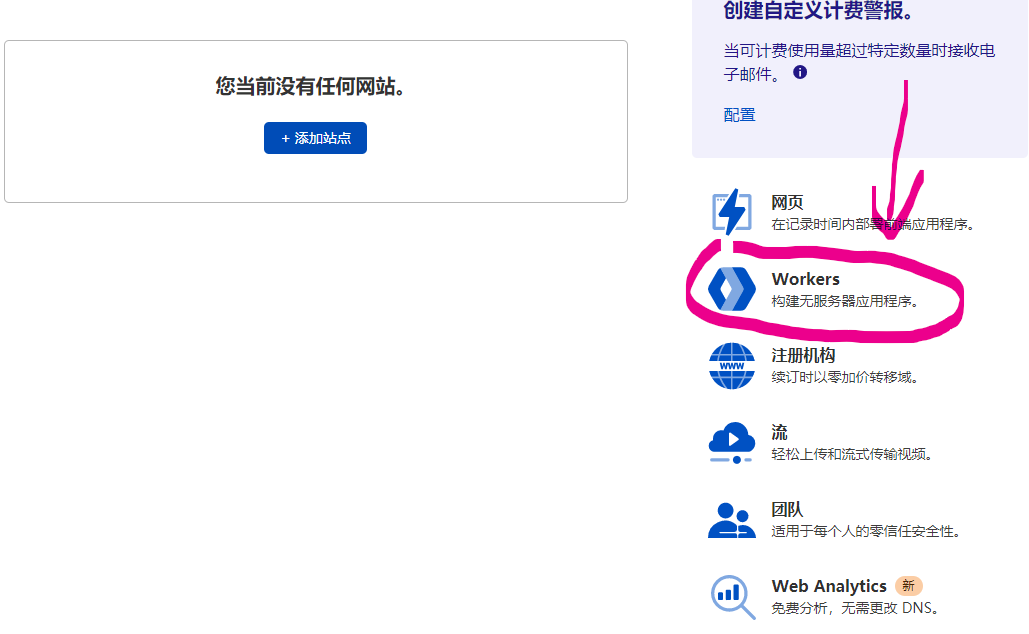Open the Workers title link
Image resolution: width=1029 pixels, height=634 pixels.
pyautogui.click(x=805, y=279)
